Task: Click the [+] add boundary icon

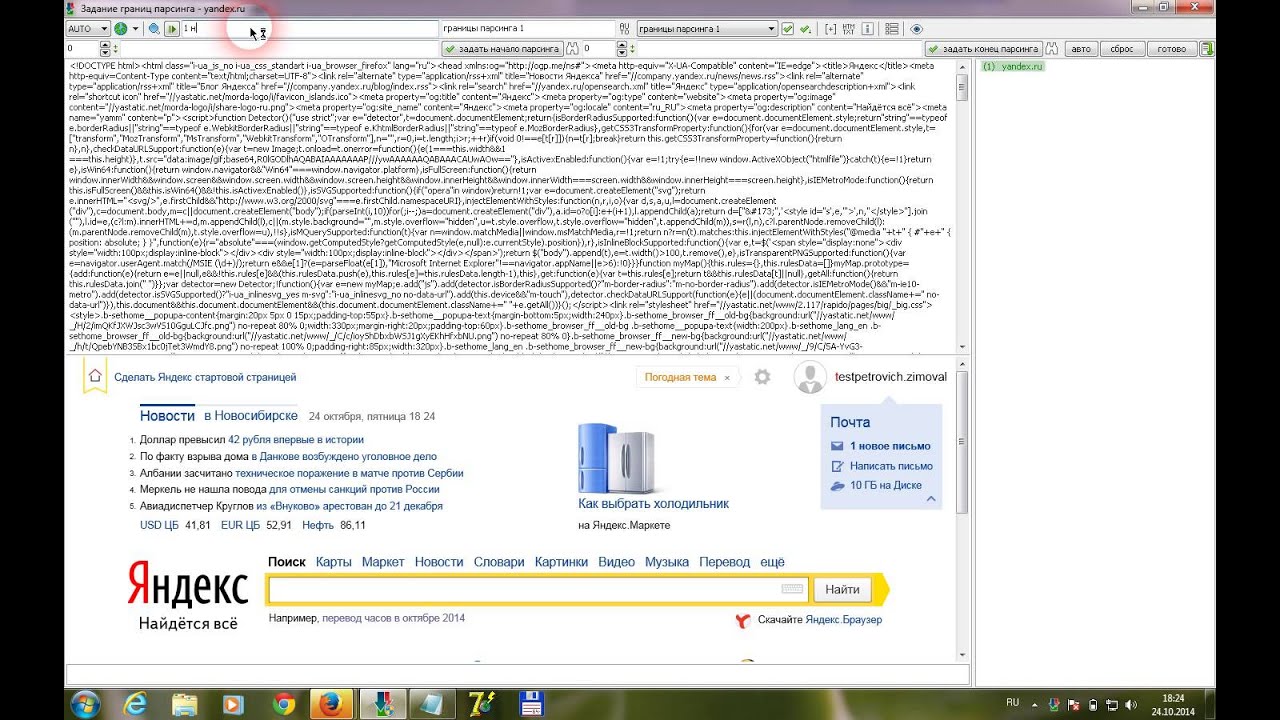Action: [831, 29]
